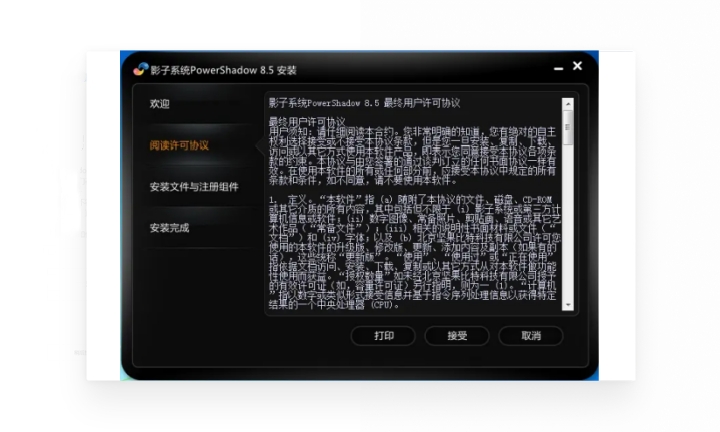Click the scrollbar up arrow
The image size is (720, 432).
[568, 102]
